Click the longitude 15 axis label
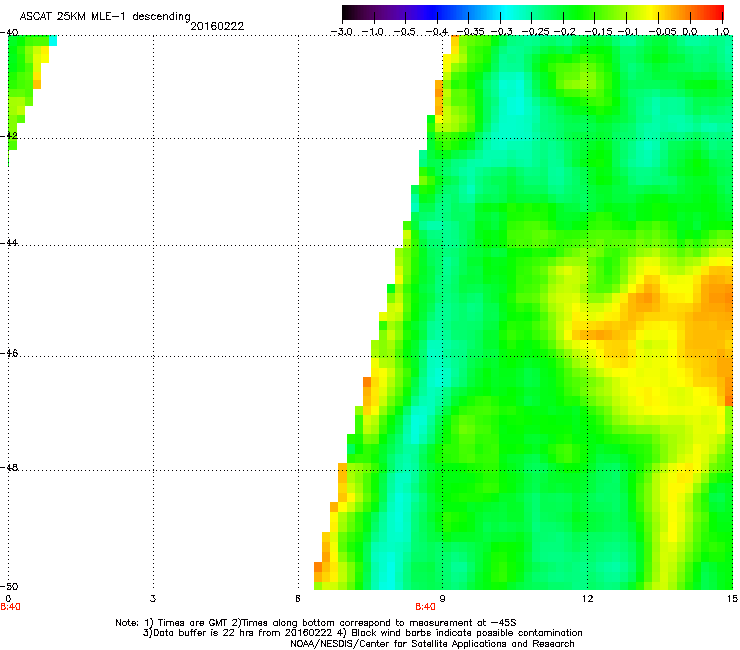 pos(732,599)
